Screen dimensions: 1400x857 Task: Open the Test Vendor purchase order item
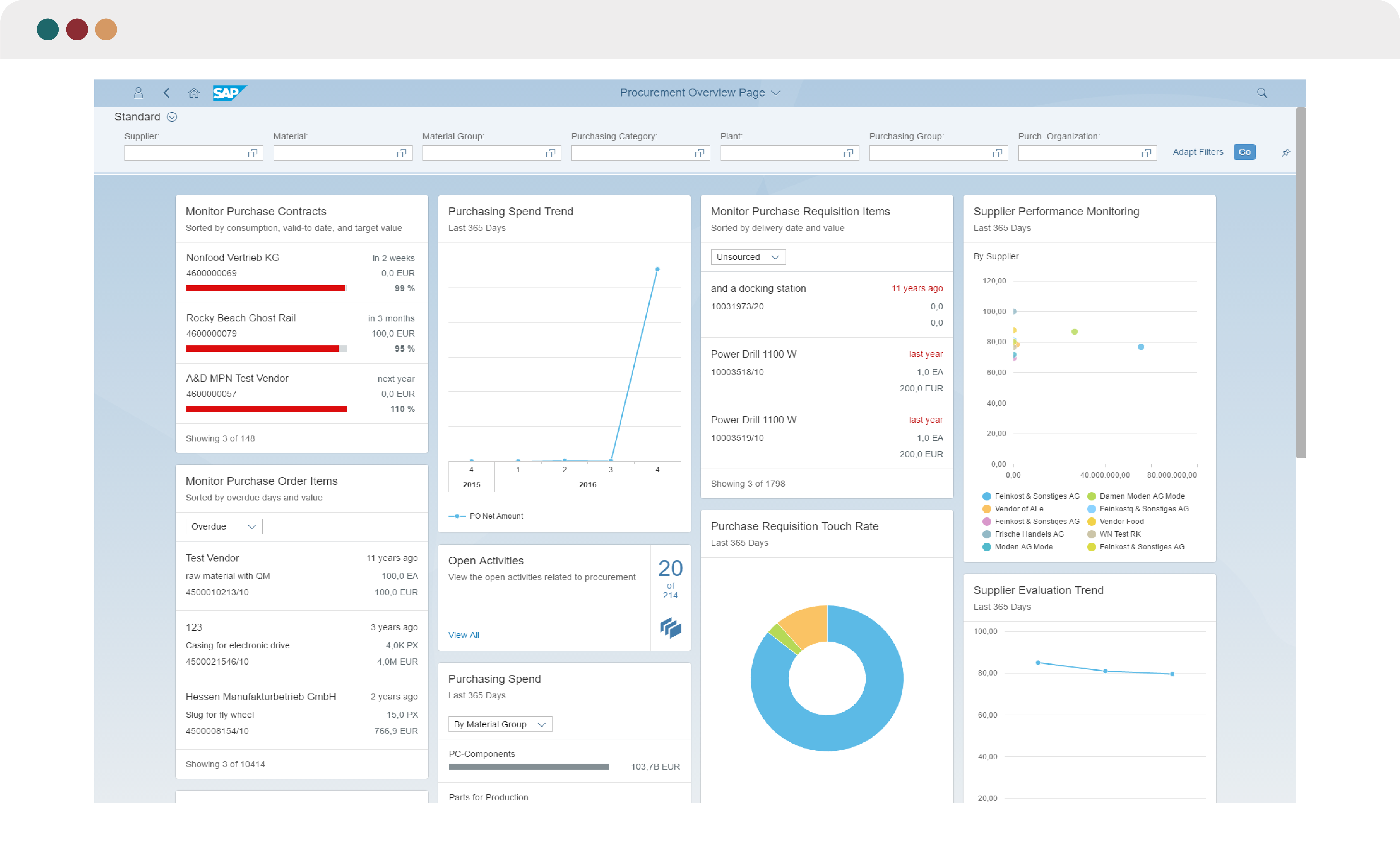(302, 576)
